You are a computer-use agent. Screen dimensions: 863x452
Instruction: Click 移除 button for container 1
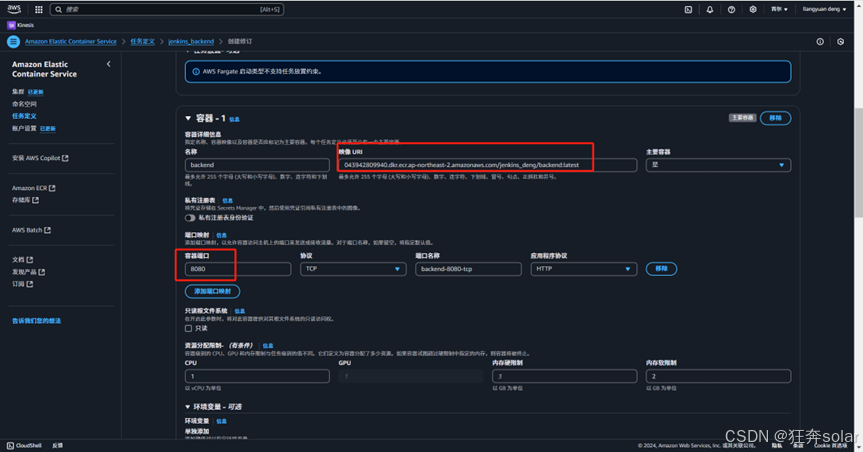[775, 118]
